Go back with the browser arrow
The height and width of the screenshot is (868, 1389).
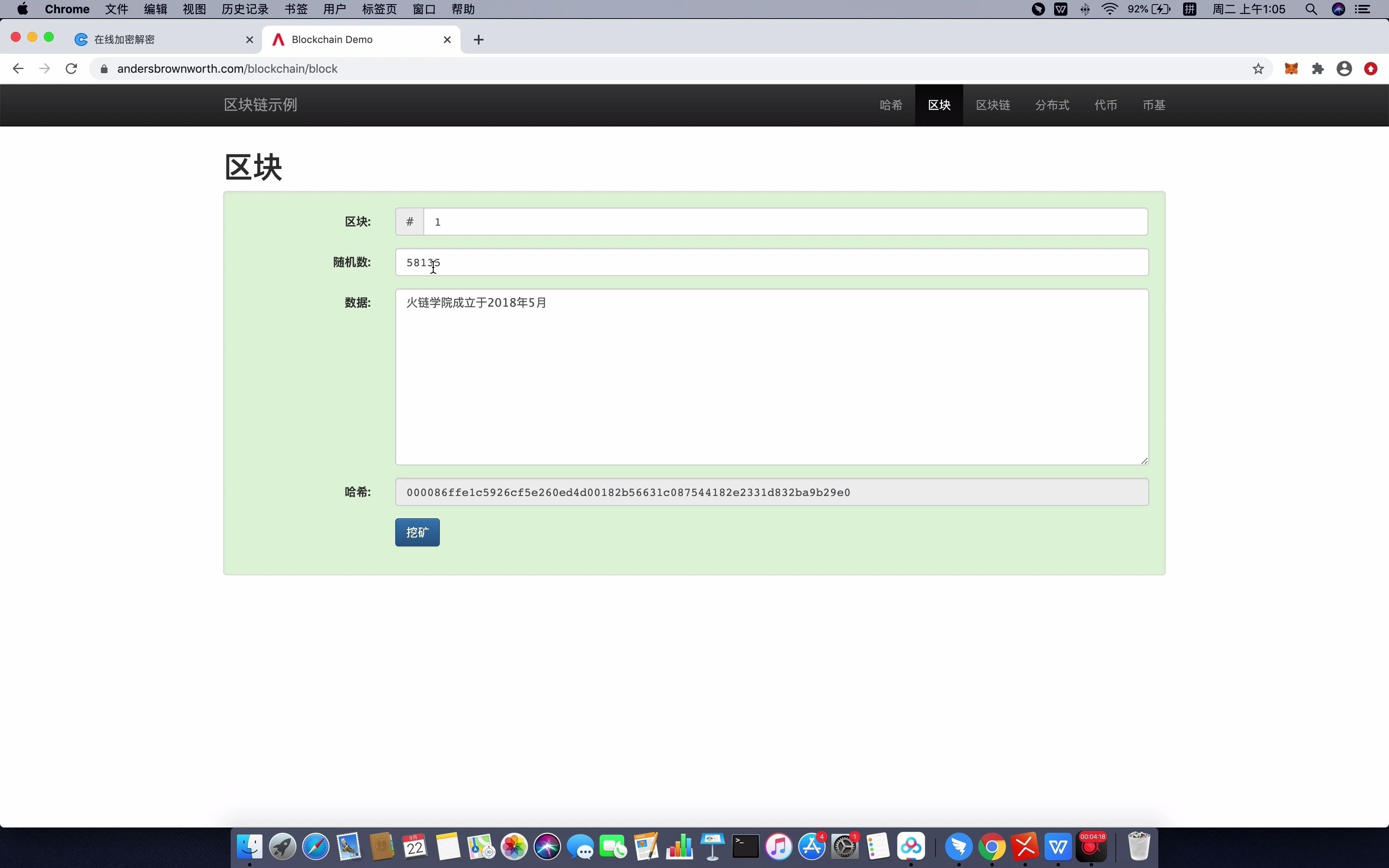(x=18, y=69)
